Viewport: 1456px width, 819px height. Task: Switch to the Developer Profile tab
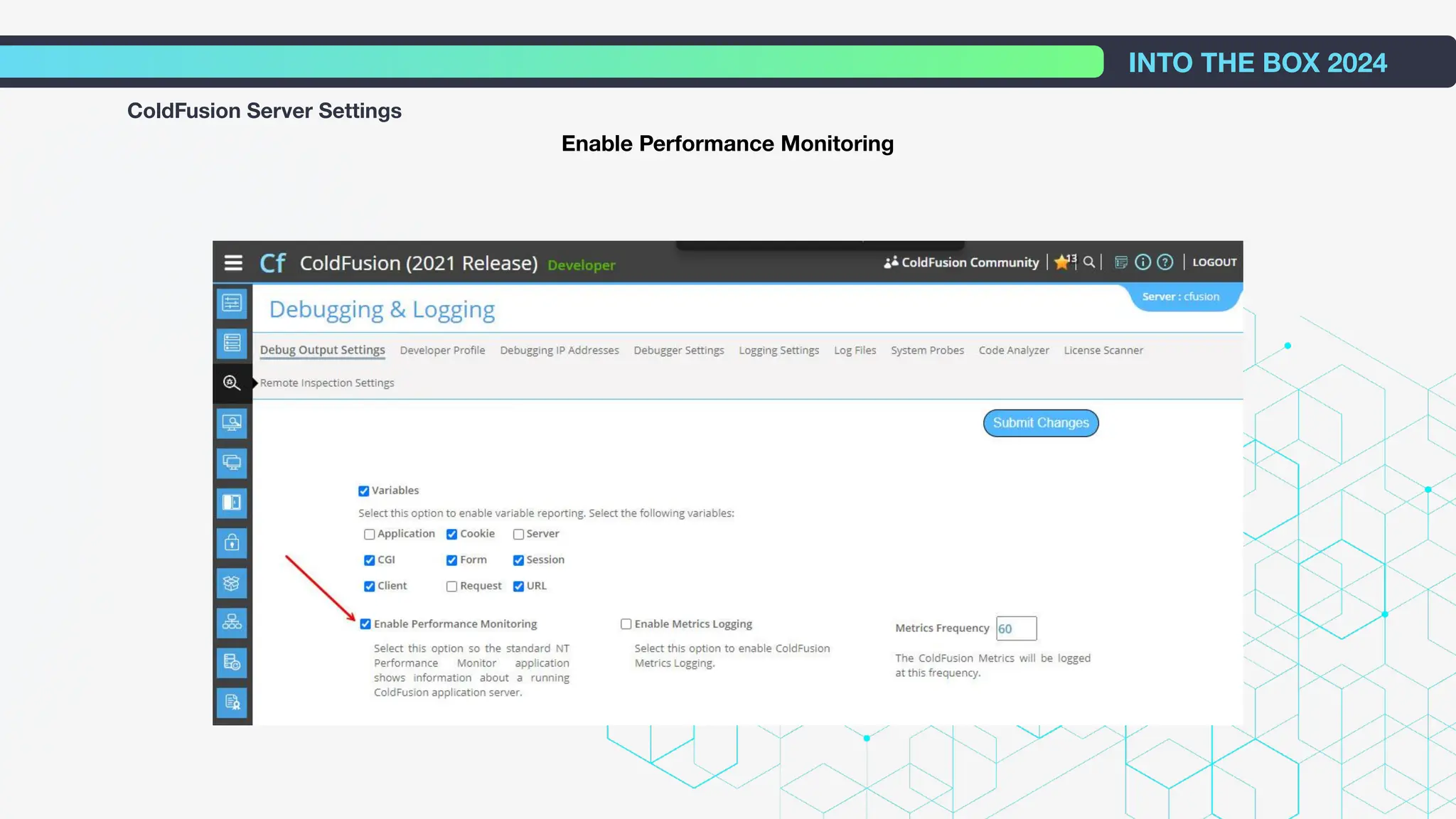pos(442,350)
